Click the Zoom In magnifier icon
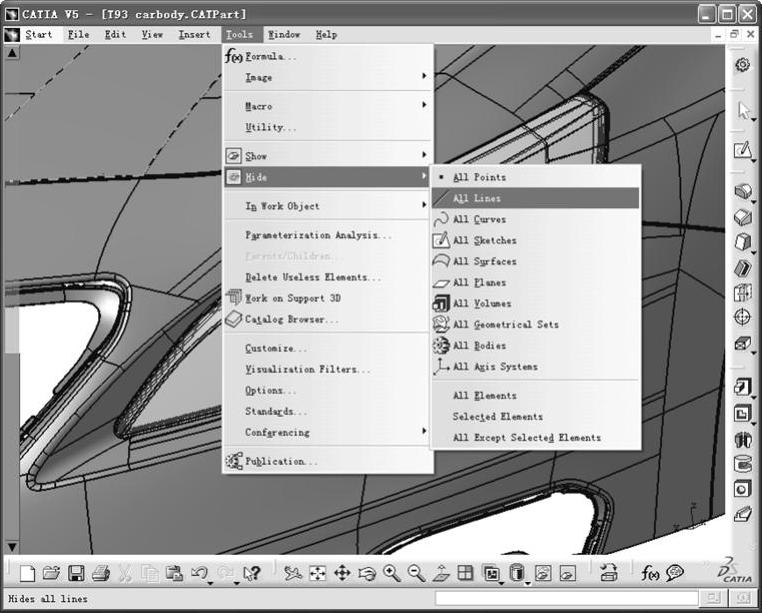The width and height of the screenshot is (762, 613). (392, 573)
